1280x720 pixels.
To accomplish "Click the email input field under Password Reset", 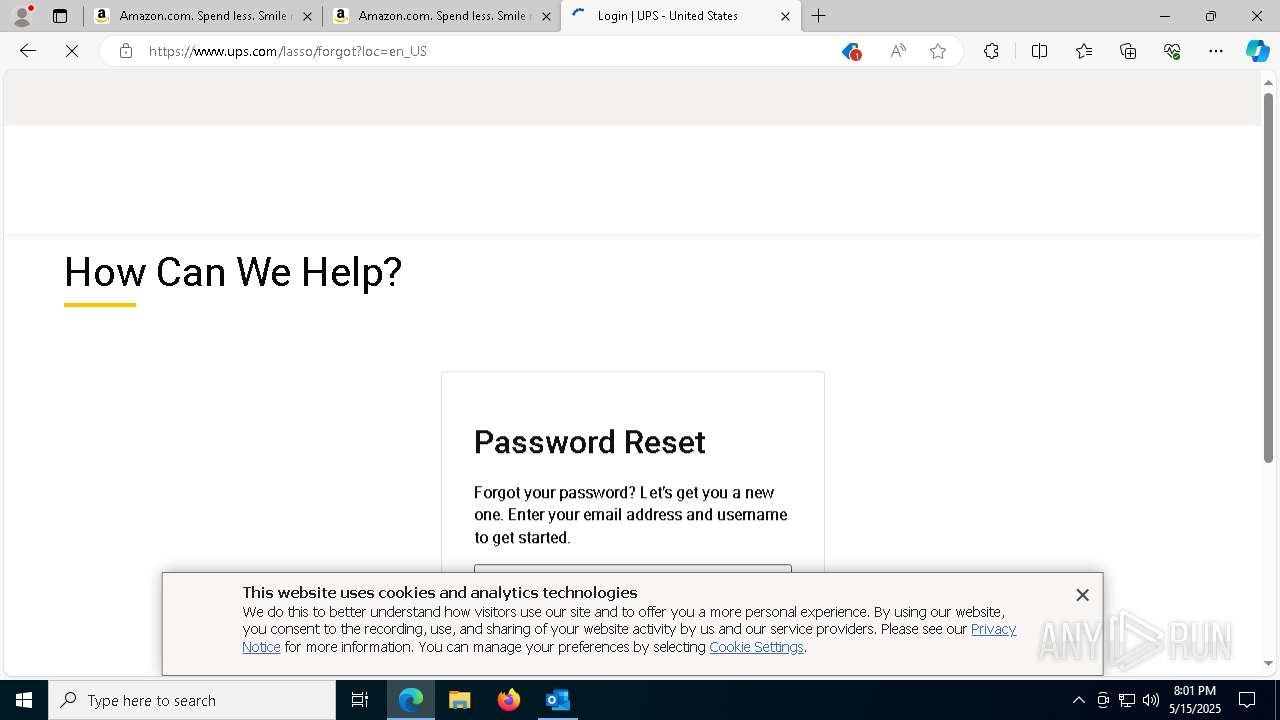I will 633,569.
